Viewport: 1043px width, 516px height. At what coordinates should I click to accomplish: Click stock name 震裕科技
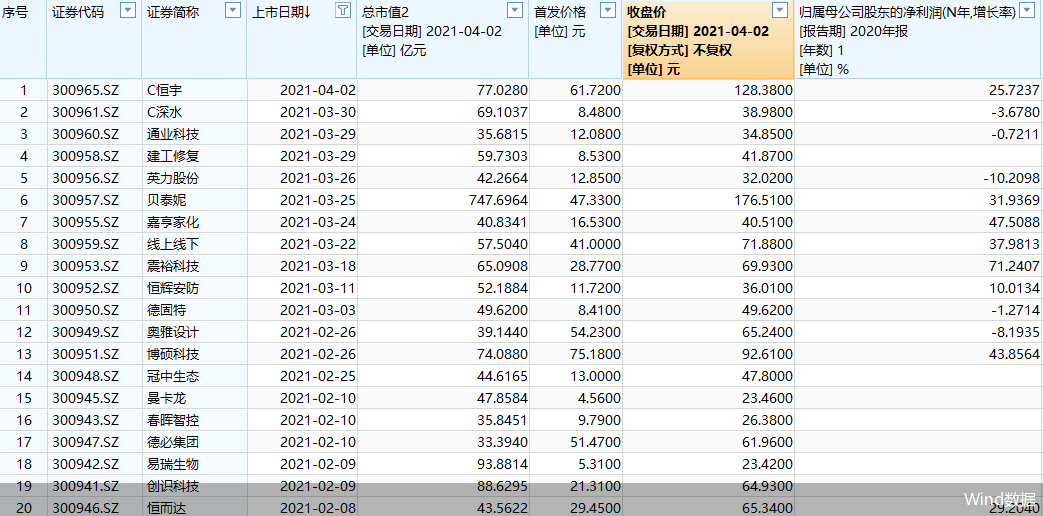coord(173,266)
